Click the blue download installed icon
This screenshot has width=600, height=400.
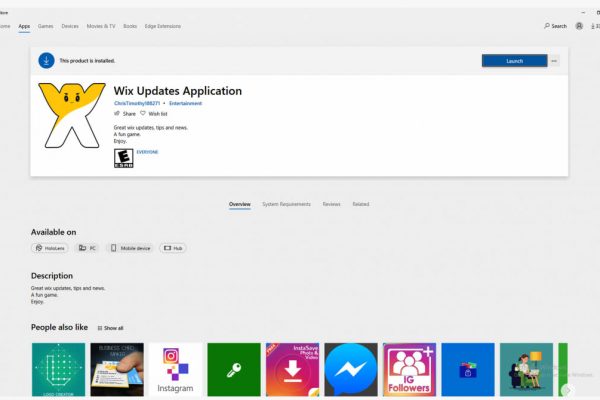[x=46, y=60]
